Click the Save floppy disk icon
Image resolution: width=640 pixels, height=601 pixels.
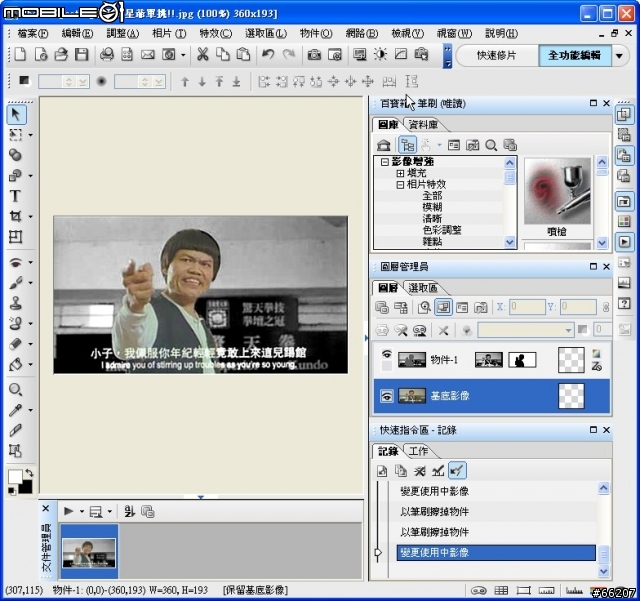point(82,54)
